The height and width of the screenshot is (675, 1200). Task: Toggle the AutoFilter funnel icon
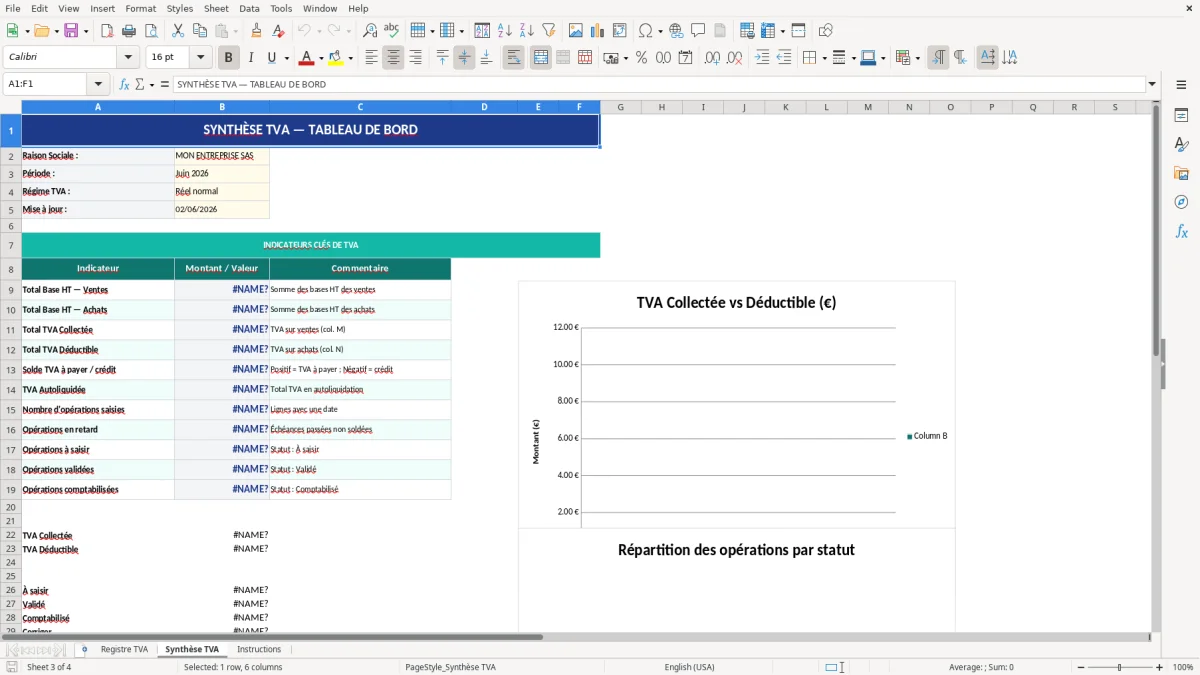click(x=549, y=31)
